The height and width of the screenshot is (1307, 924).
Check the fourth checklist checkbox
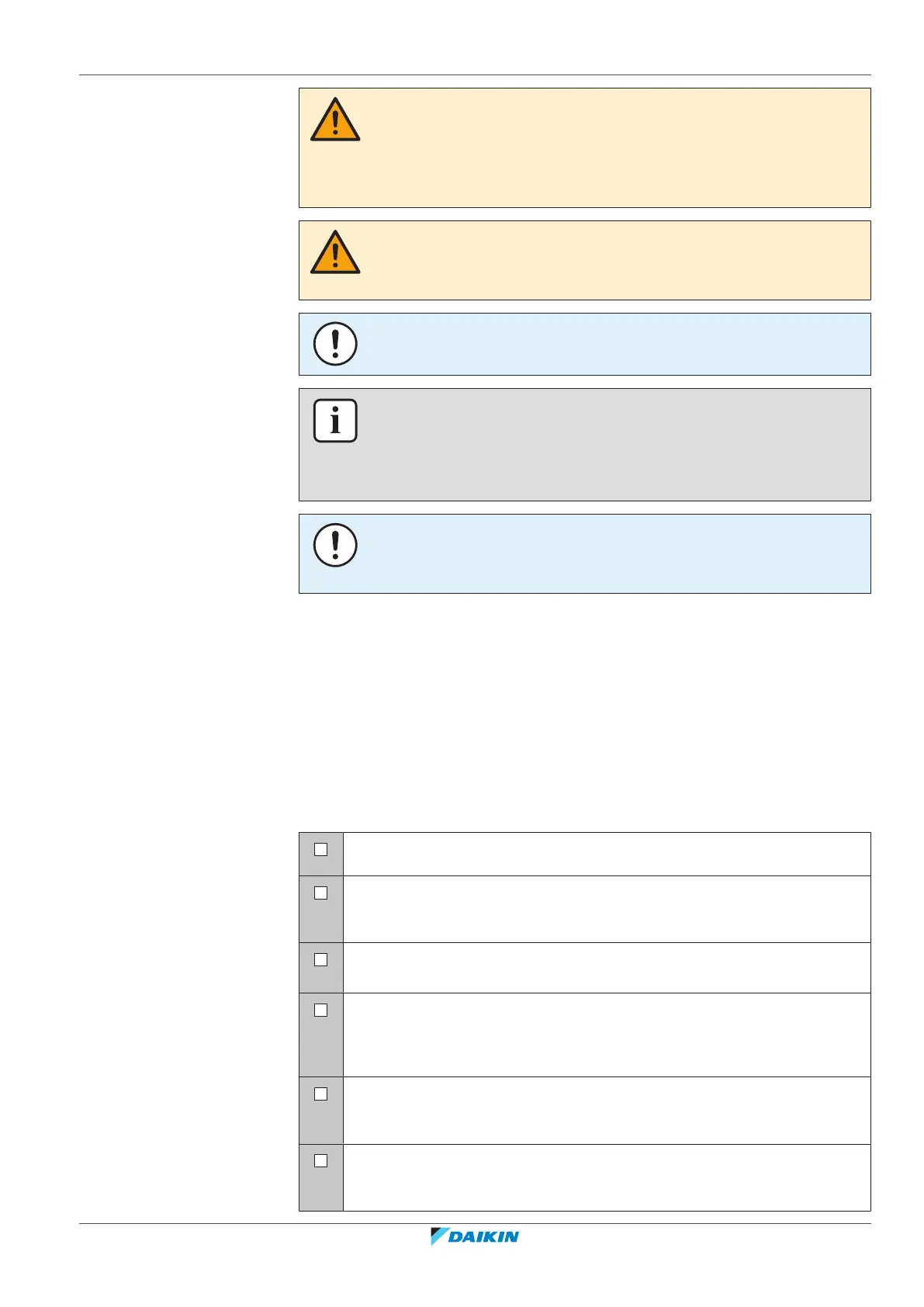coord(320,1010)
